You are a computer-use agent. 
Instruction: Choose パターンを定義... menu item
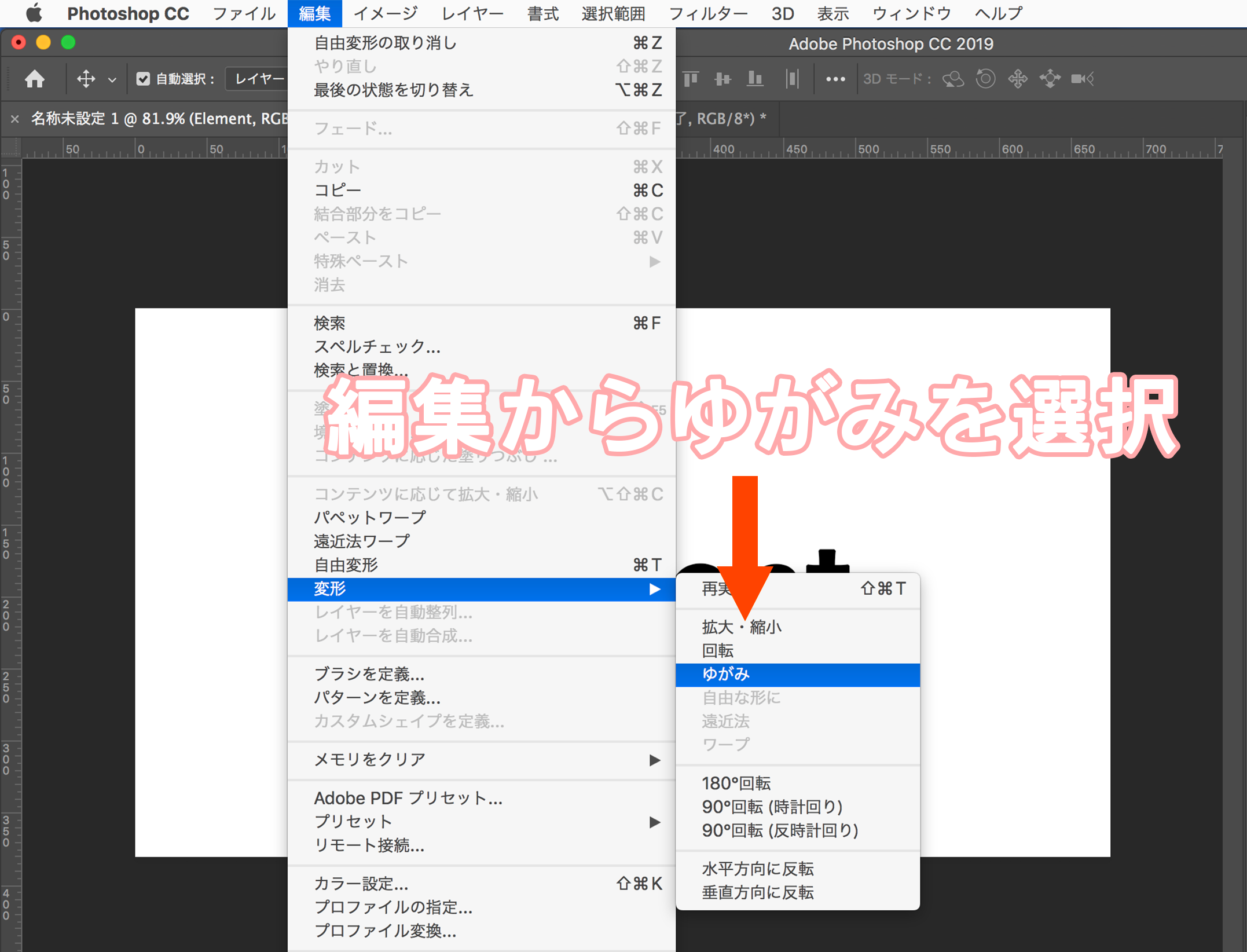482,698
